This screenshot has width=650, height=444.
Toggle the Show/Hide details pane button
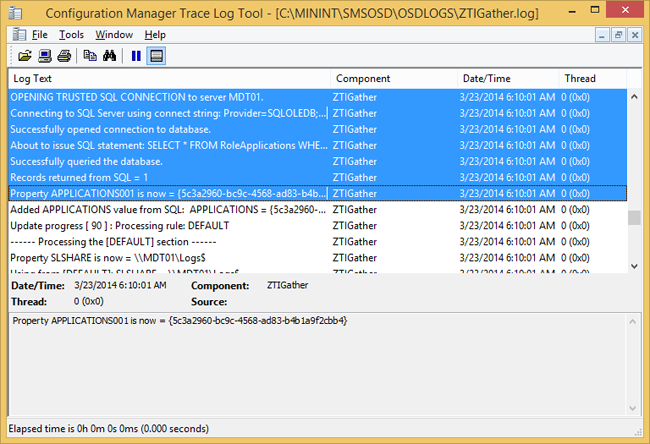tap(156, 56)
